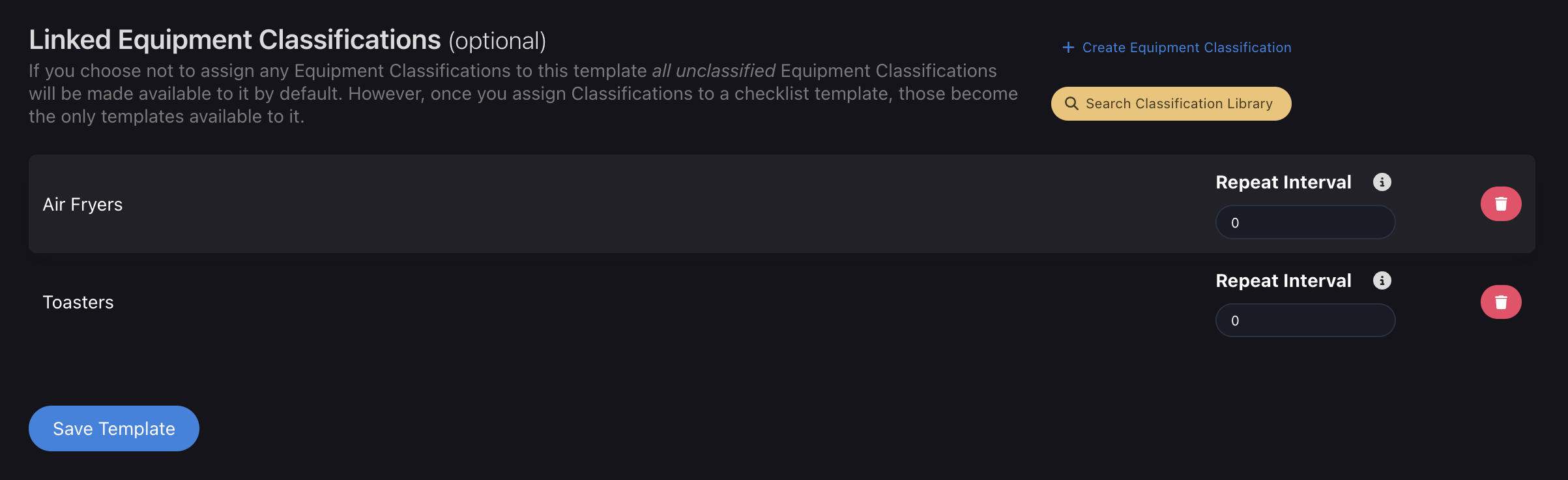Focus the Toasters Repeat Interval input field
Viewport: 1568px width, 480px height.
pos(1305,320)
